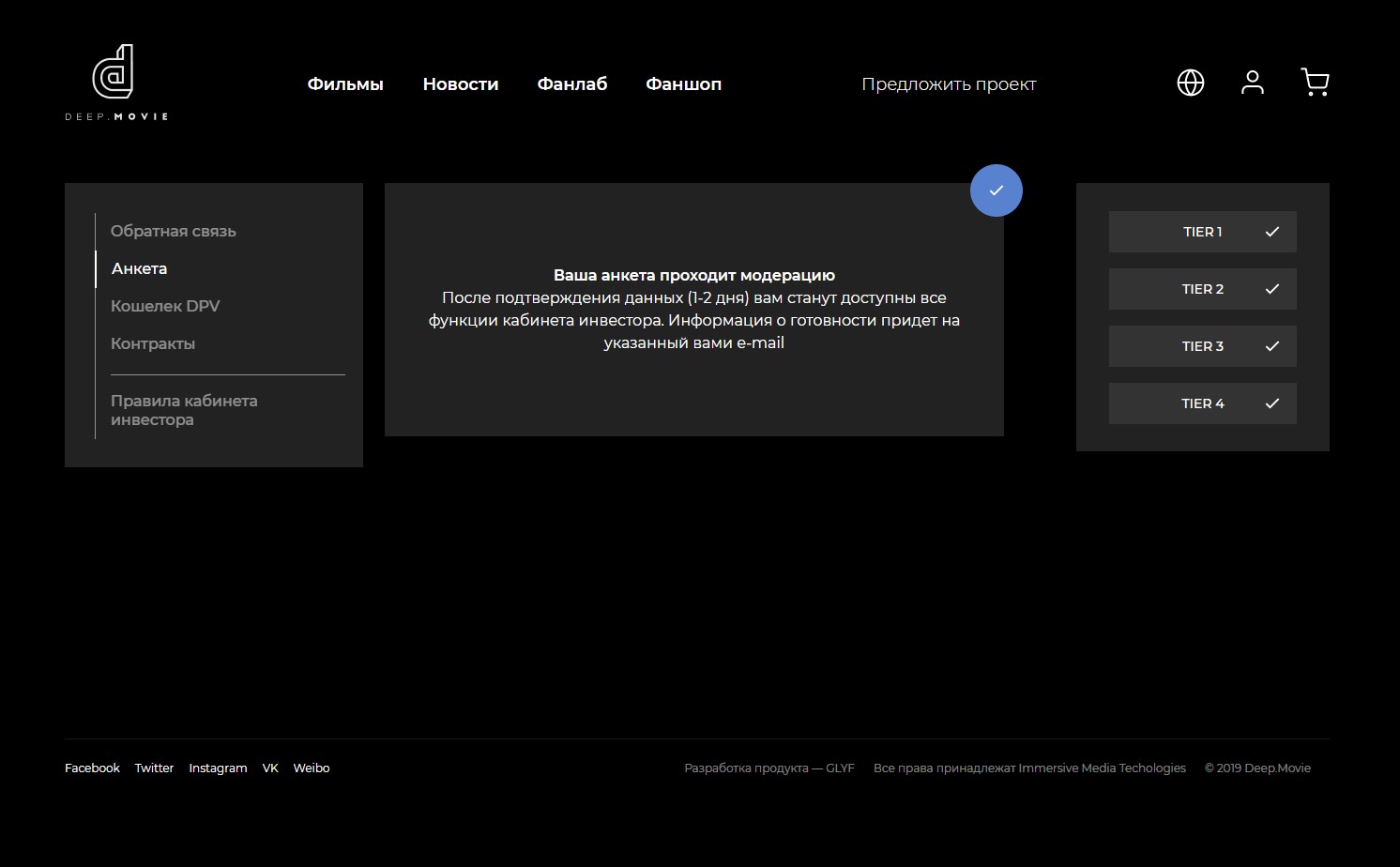Open Контракты in sidebar
This screenshot has height=867, width=1400.
pyautogui.click(x=153, y=343)
